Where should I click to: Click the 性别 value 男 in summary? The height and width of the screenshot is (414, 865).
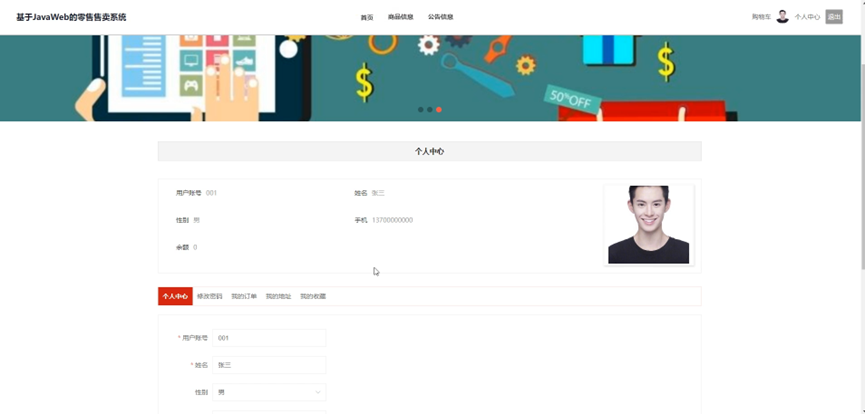coord(196,220)
